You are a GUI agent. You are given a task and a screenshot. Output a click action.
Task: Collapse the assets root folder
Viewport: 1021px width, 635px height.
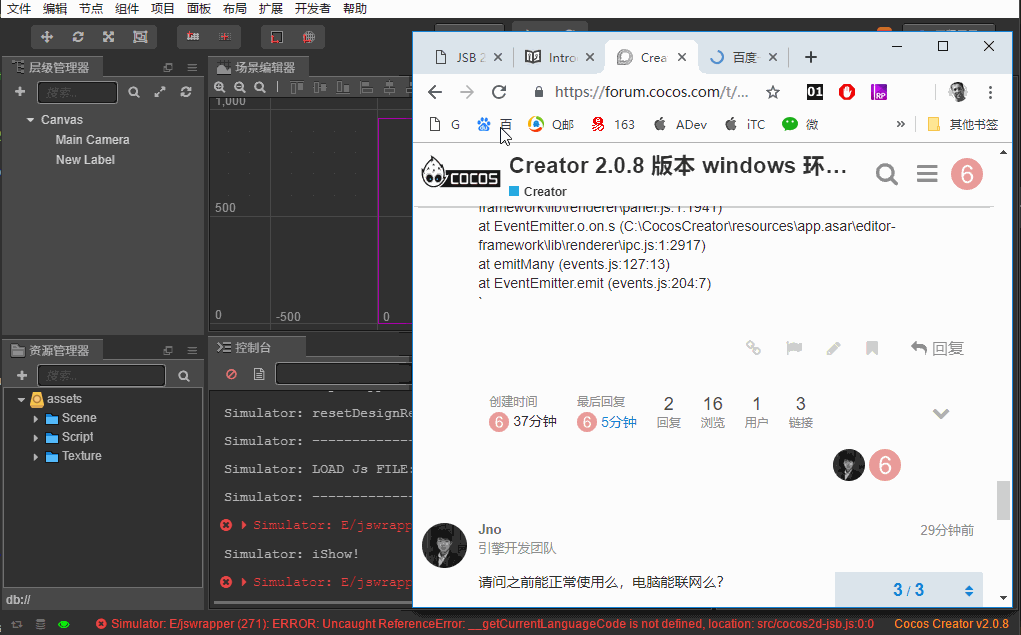click(21, 399)
